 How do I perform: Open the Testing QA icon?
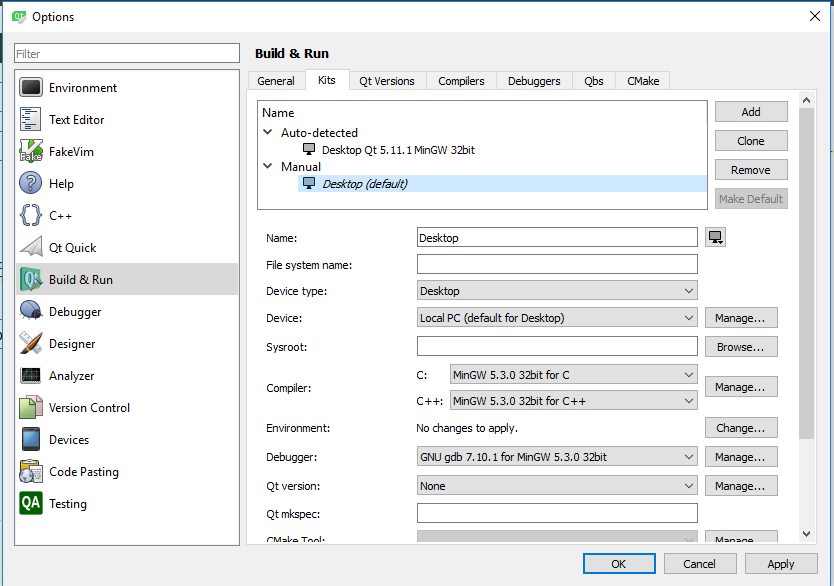click(x=31, y=503)
